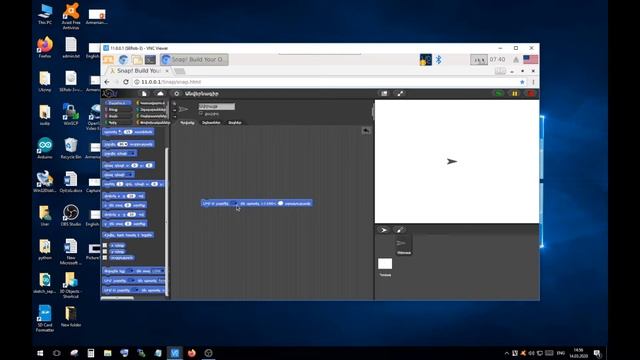Screen dimensions: 640x360
Task: Open the first dropdown on the script block in scripting area
Action: point(234,203)
